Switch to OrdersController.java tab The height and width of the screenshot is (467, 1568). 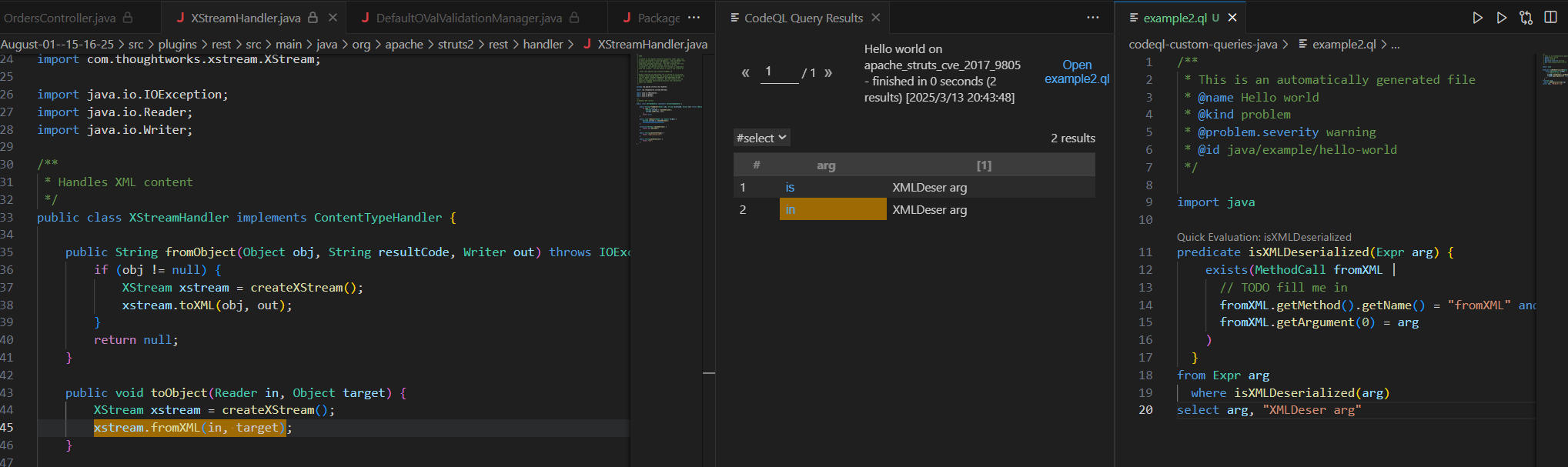[x=60, y=18]
